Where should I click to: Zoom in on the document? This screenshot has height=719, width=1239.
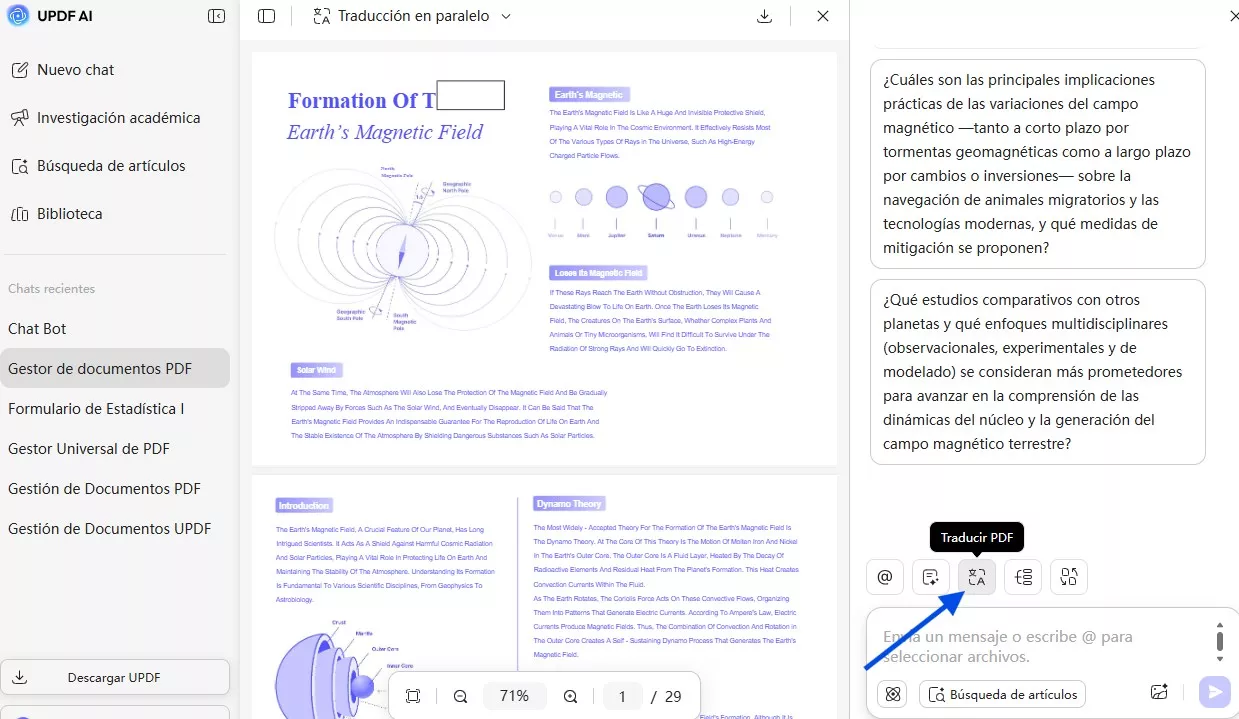coord(570,696)
